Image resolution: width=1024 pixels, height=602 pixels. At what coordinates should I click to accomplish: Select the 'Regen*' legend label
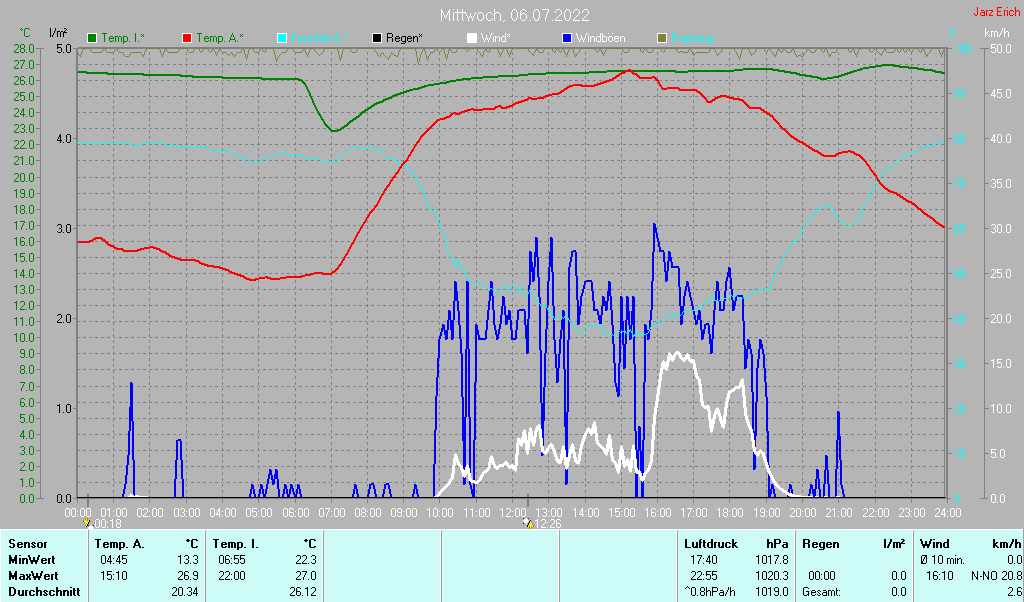click(404, 39)
